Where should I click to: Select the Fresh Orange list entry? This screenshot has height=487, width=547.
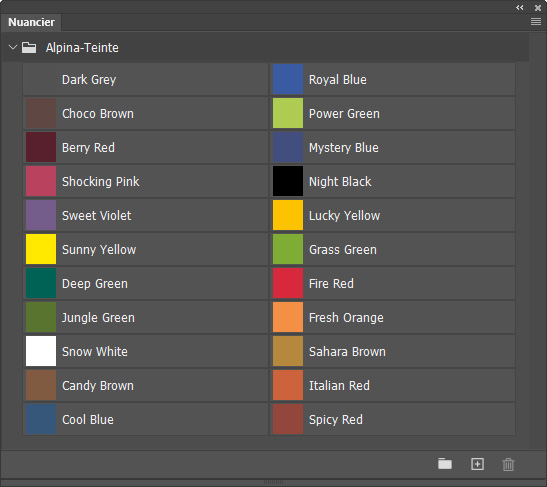click(x=392, y=317)
